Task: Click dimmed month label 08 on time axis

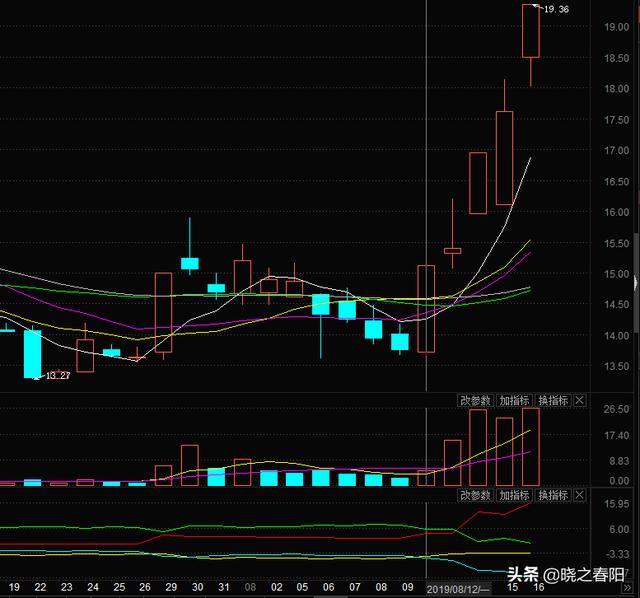Action: pyautogui.click(x=250, y=587)
